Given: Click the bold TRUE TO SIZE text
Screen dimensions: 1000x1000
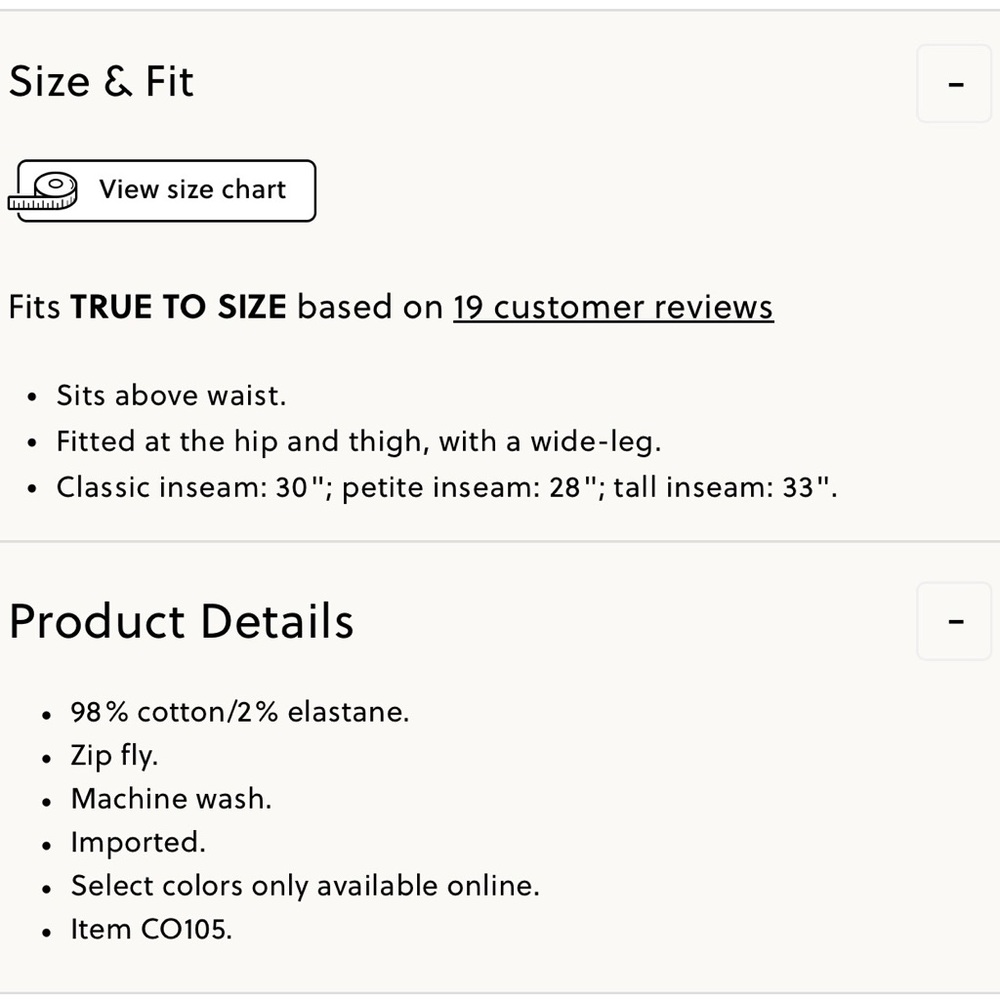Looking at the screenshot, I should click(x=178, y=307).
